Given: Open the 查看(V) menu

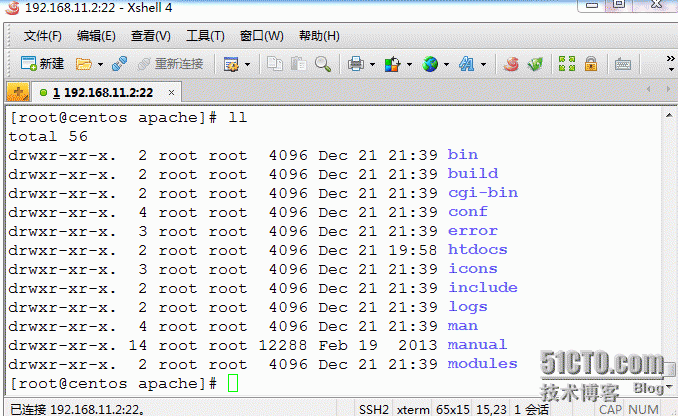Looking at the screenshot, I should point(150,36).
